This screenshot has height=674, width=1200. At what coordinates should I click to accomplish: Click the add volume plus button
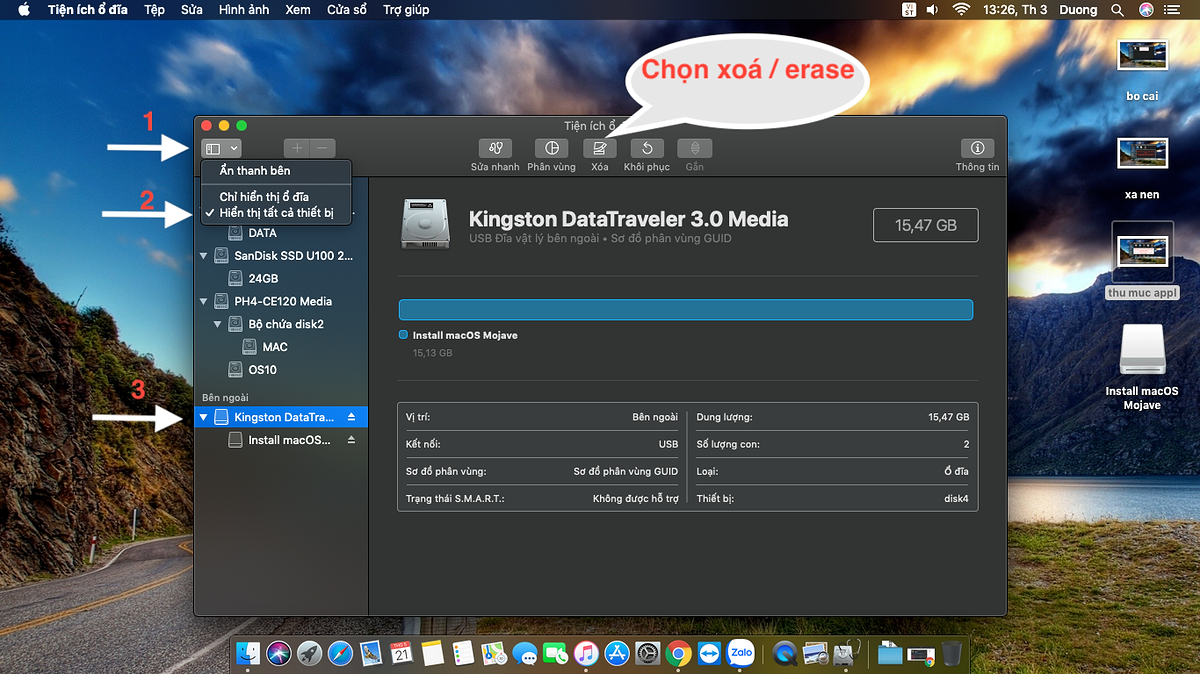pyautogui.click(x=297, y=148)
